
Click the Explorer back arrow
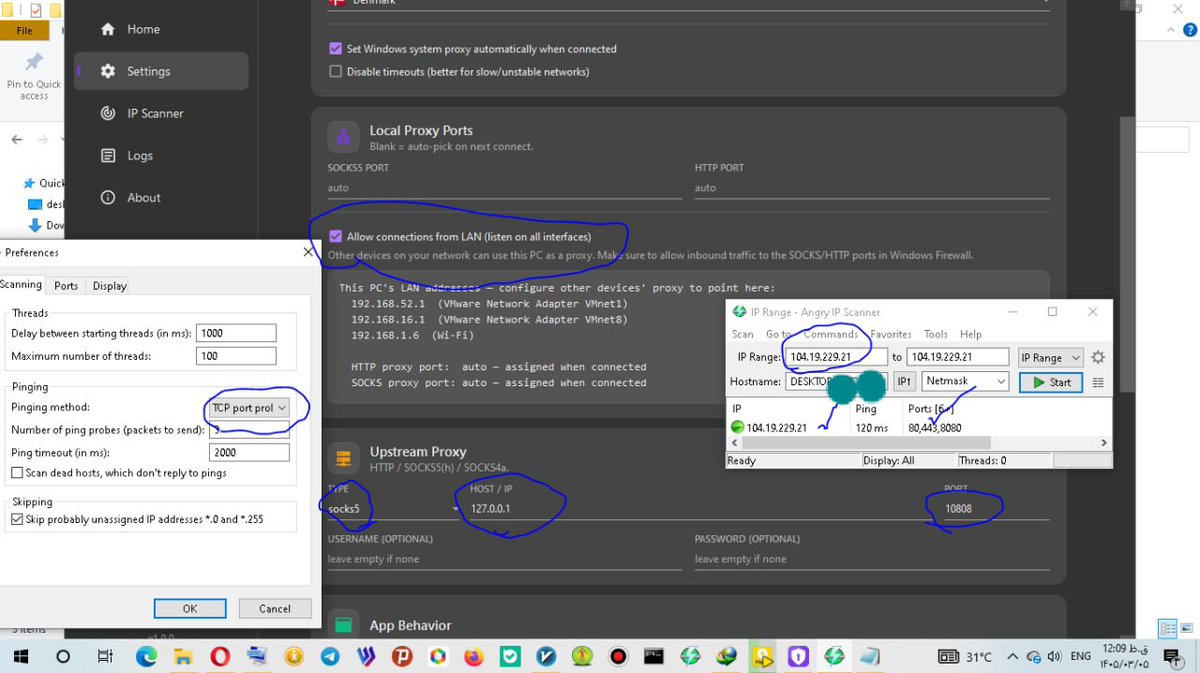[17, 140]
